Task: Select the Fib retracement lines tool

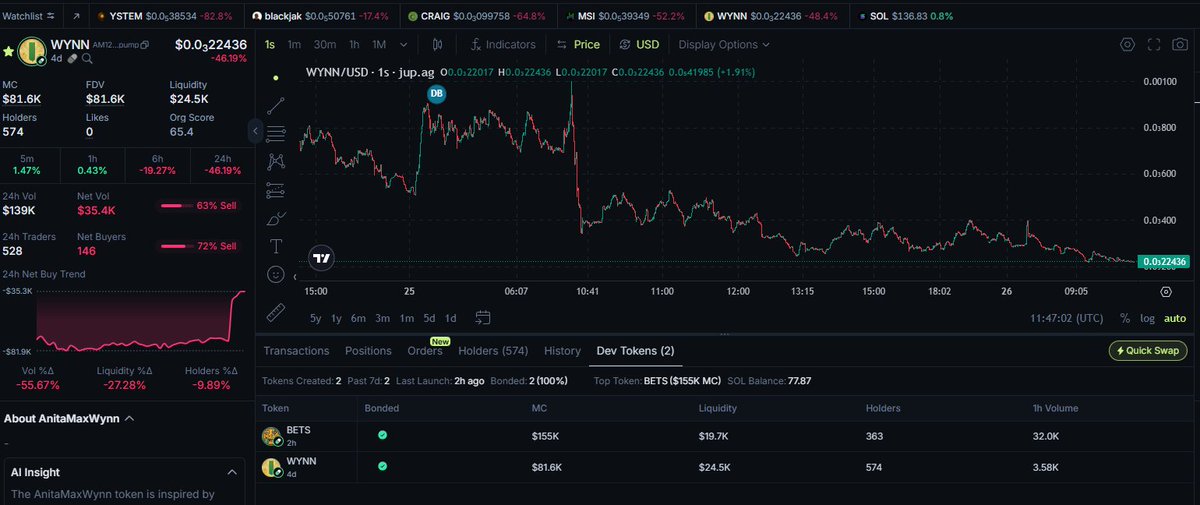Action: point(277,132)
